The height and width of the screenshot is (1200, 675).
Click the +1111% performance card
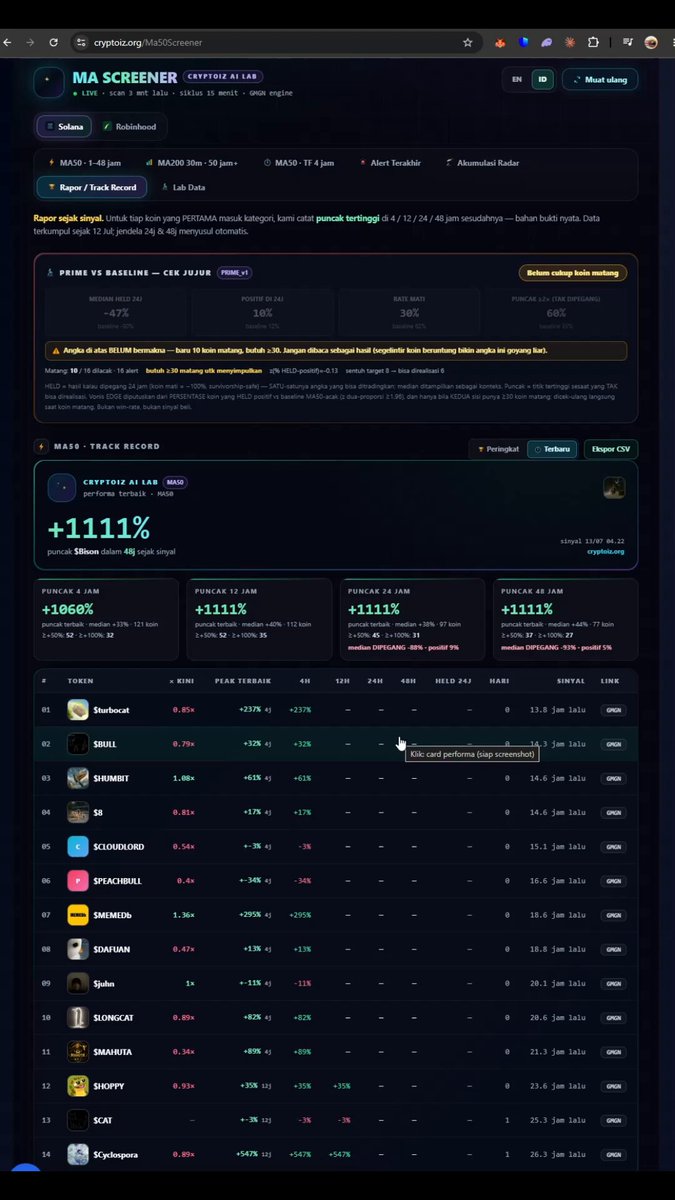click(336, 515)
